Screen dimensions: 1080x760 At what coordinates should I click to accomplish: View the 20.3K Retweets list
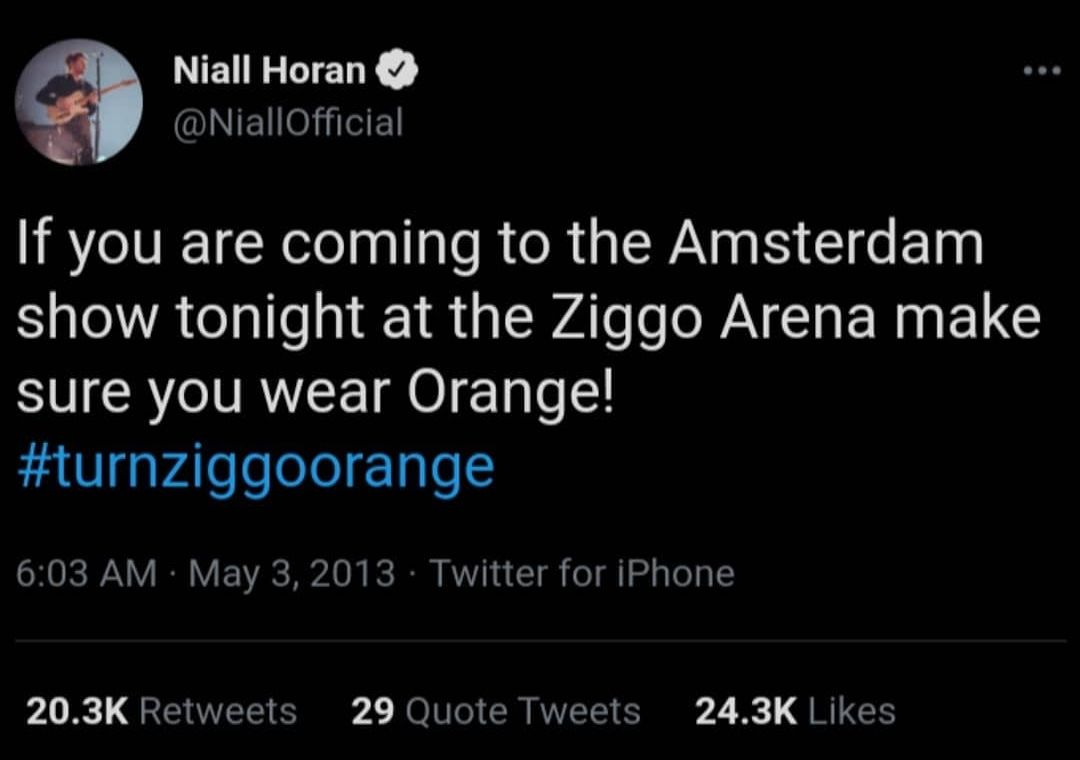(x=161, y=711)
